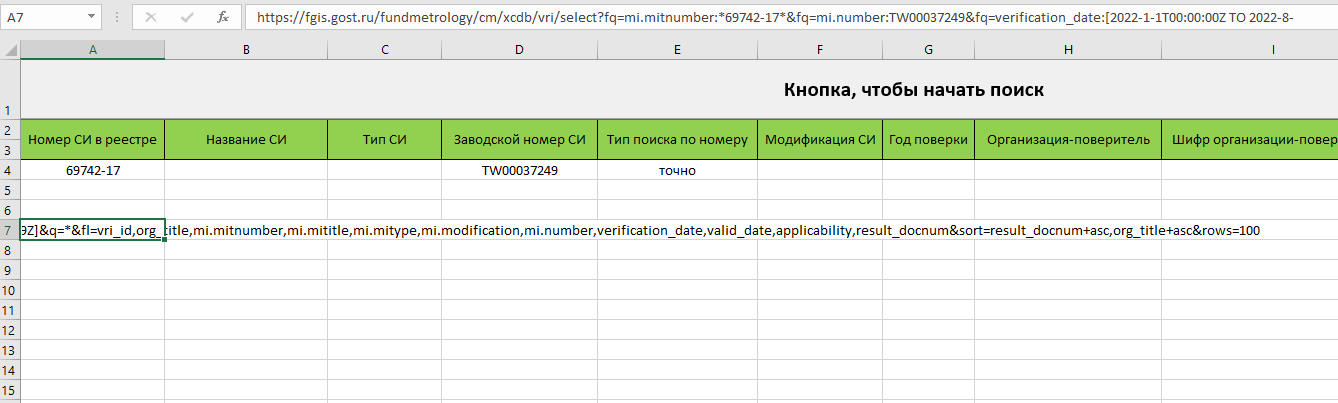
Task: Click the Enter checkmark in formula bar
Action: point(187,17)
